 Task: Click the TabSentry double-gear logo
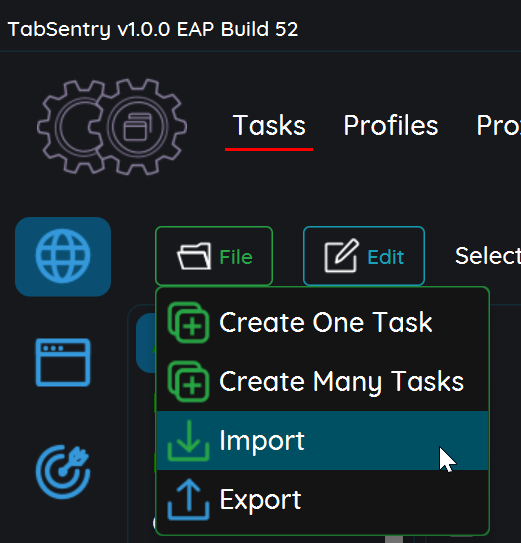pos(112,127)
